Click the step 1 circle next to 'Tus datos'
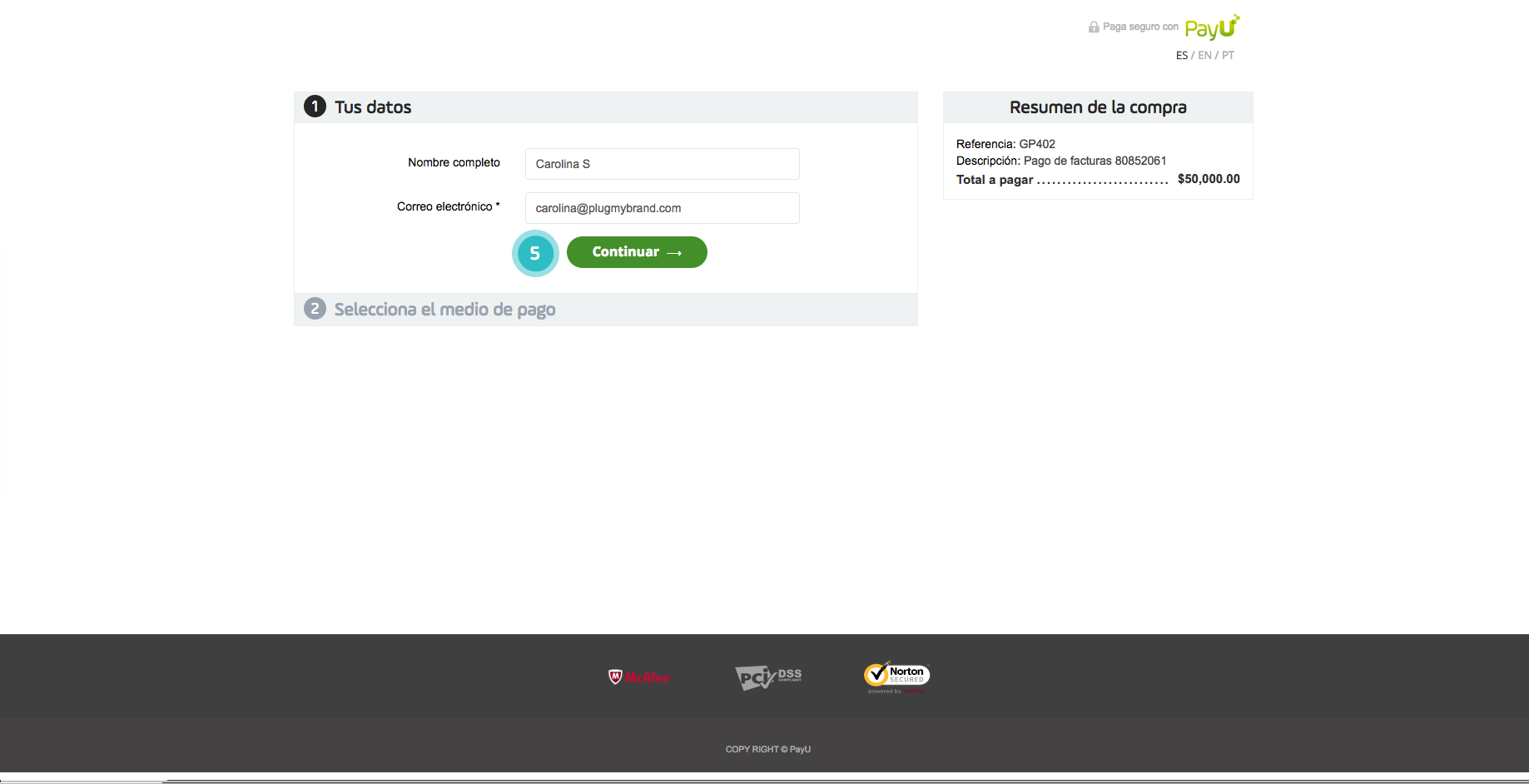The image size is (1529, 784). (x=315, y=107)
